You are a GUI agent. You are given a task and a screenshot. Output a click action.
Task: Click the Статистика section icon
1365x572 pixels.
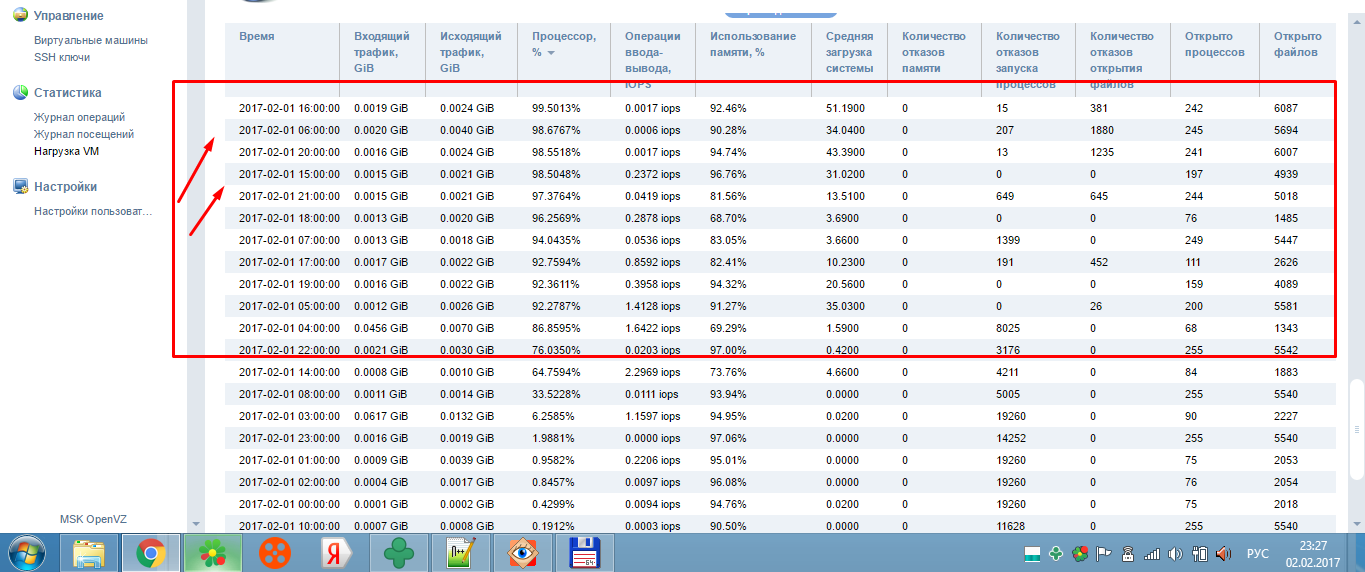(20, 93)
